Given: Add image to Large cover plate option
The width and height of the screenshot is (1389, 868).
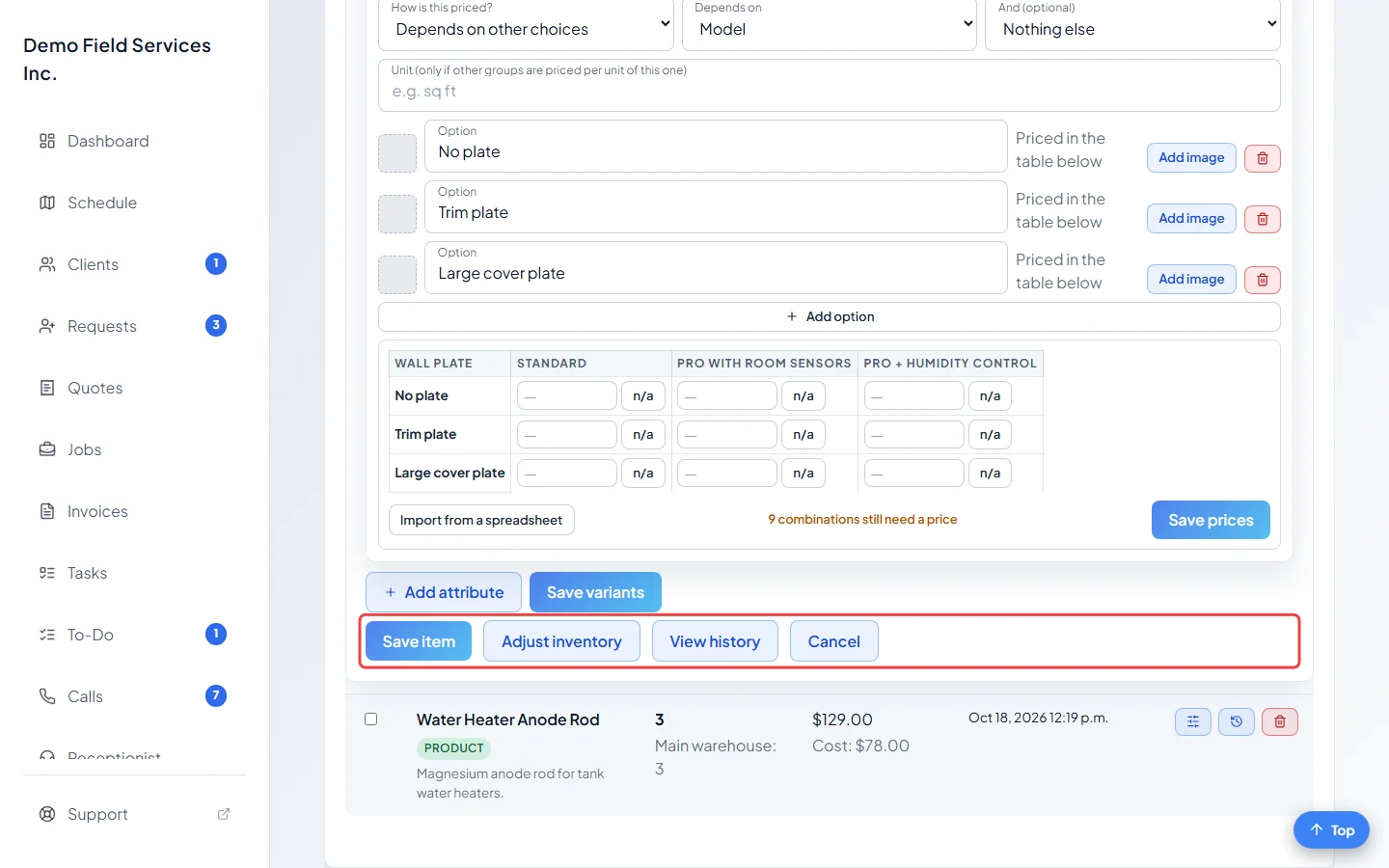Looking at the screenshot, I should (x=1191, y=280).
